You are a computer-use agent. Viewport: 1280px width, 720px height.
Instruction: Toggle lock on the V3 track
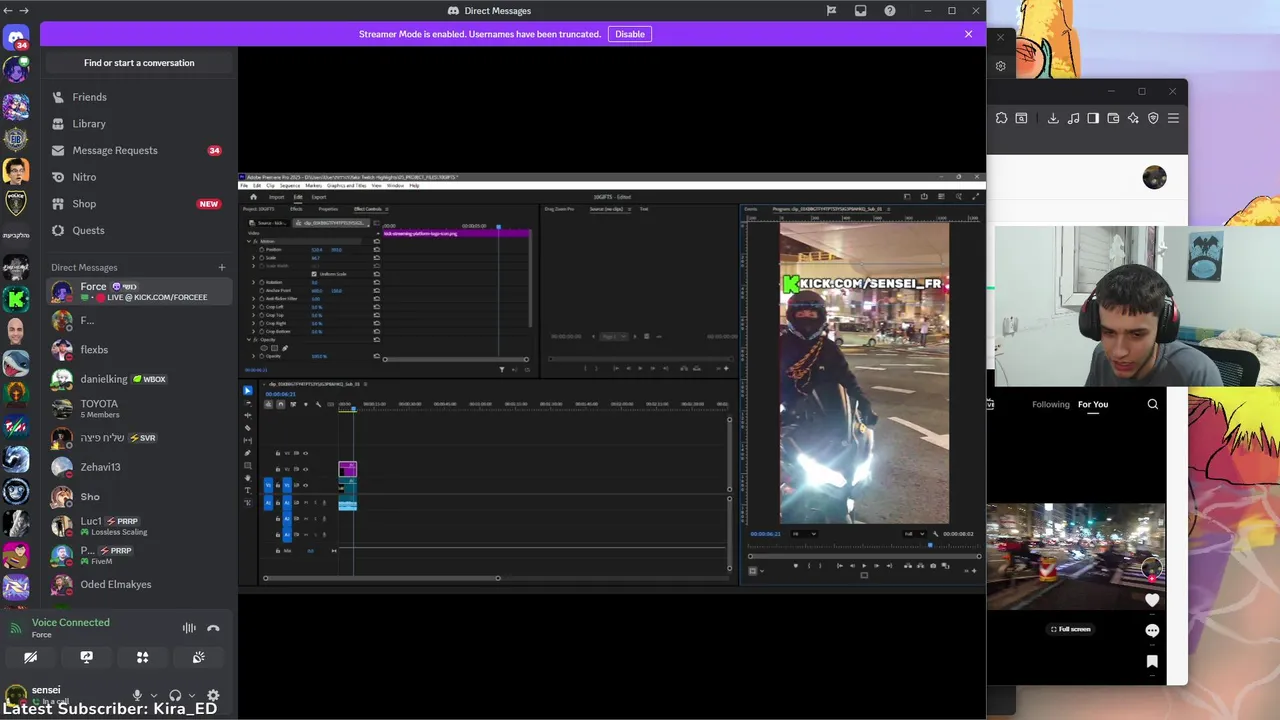pyautogui.click(x=278, y=453)
